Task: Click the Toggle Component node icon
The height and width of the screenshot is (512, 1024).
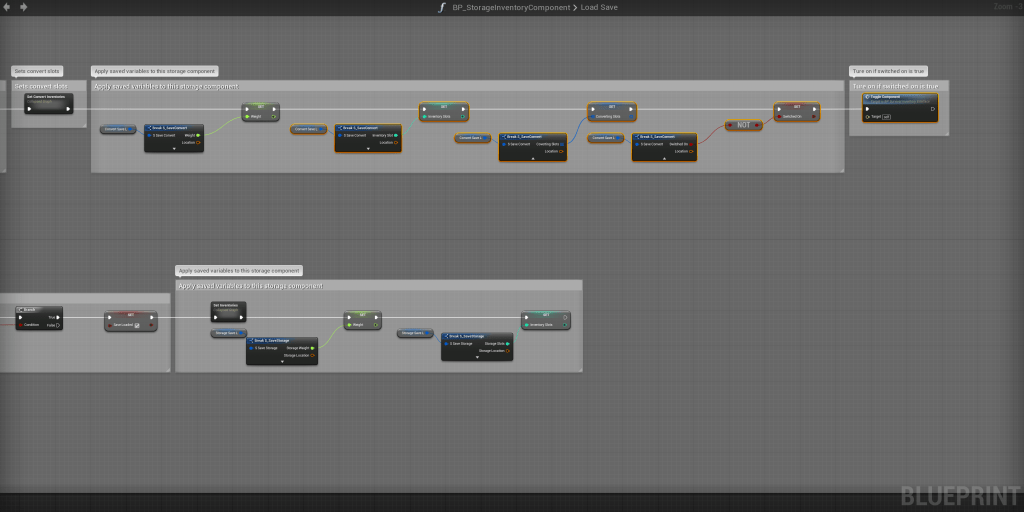Action: pos(867,96)
